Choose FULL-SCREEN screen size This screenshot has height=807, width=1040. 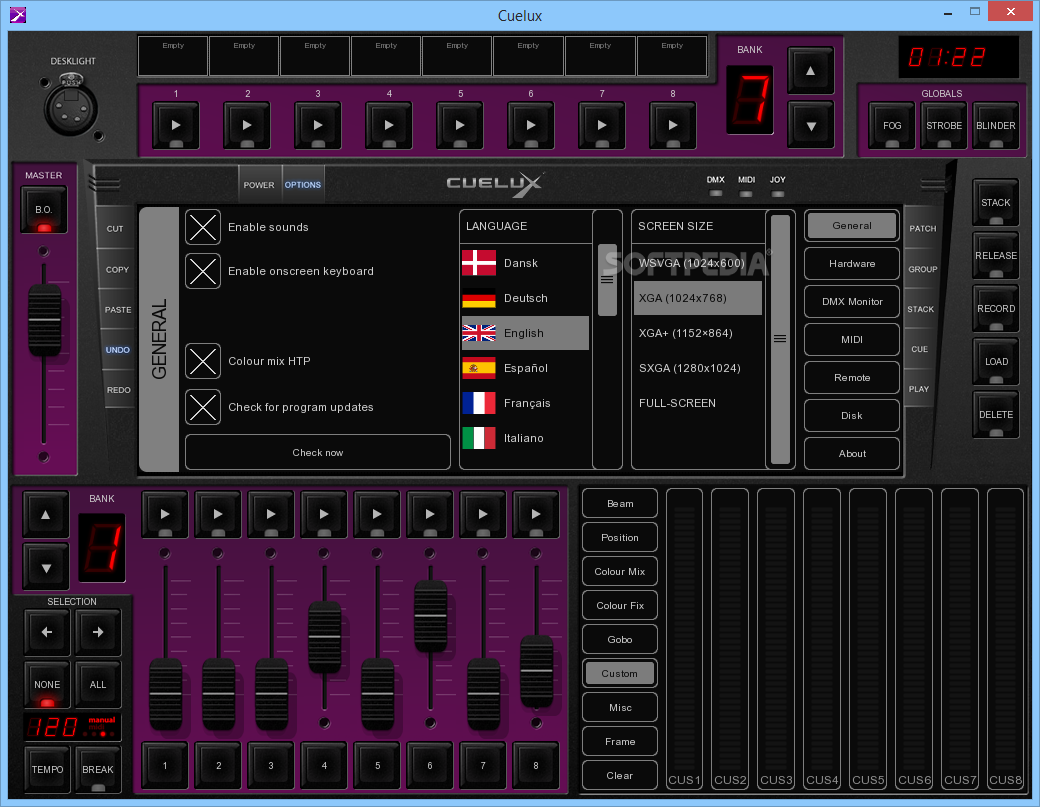pos(698,403)
